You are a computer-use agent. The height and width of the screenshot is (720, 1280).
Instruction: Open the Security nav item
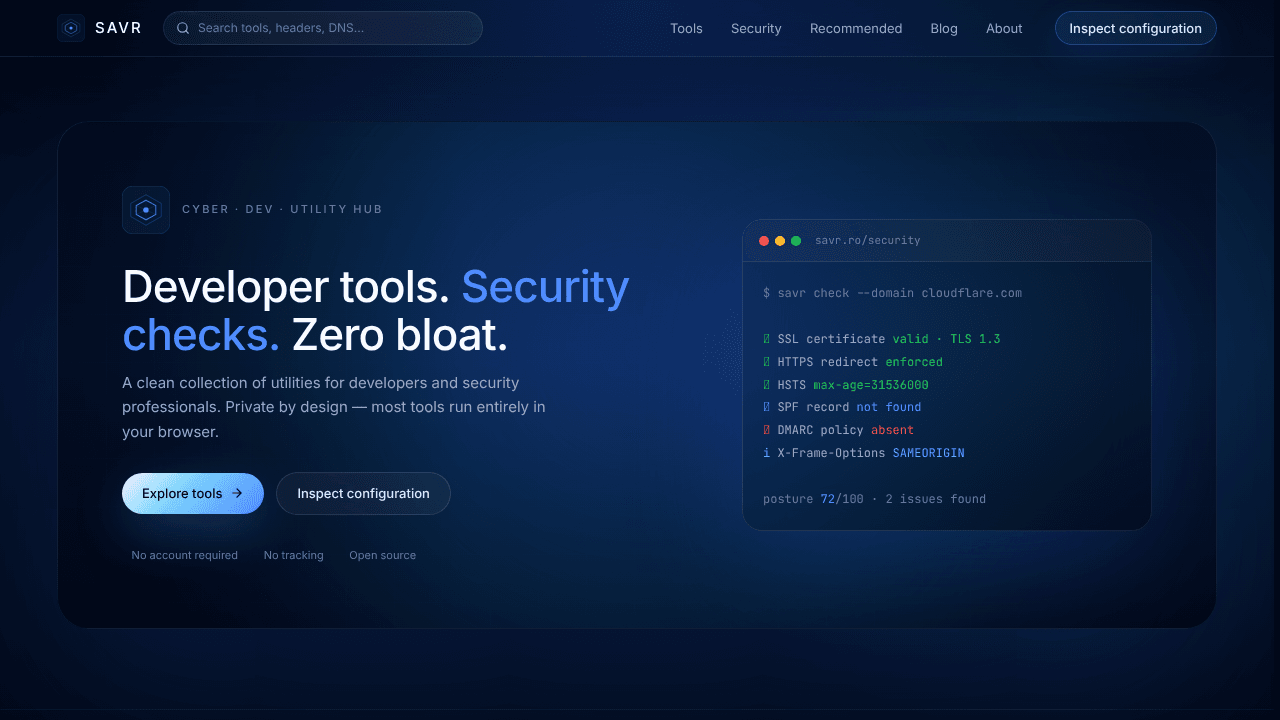(x=756, y=28)
